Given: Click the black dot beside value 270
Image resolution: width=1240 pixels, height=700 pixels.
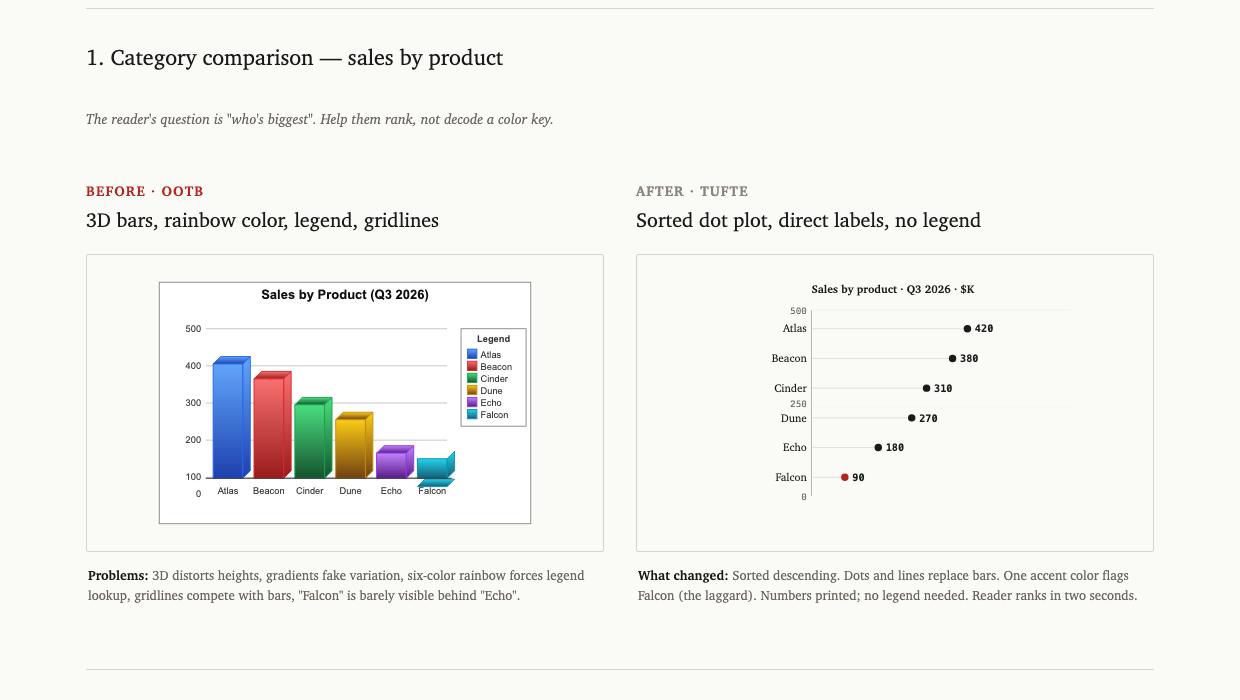Looking at the screenshot, I should click(911, 418).
